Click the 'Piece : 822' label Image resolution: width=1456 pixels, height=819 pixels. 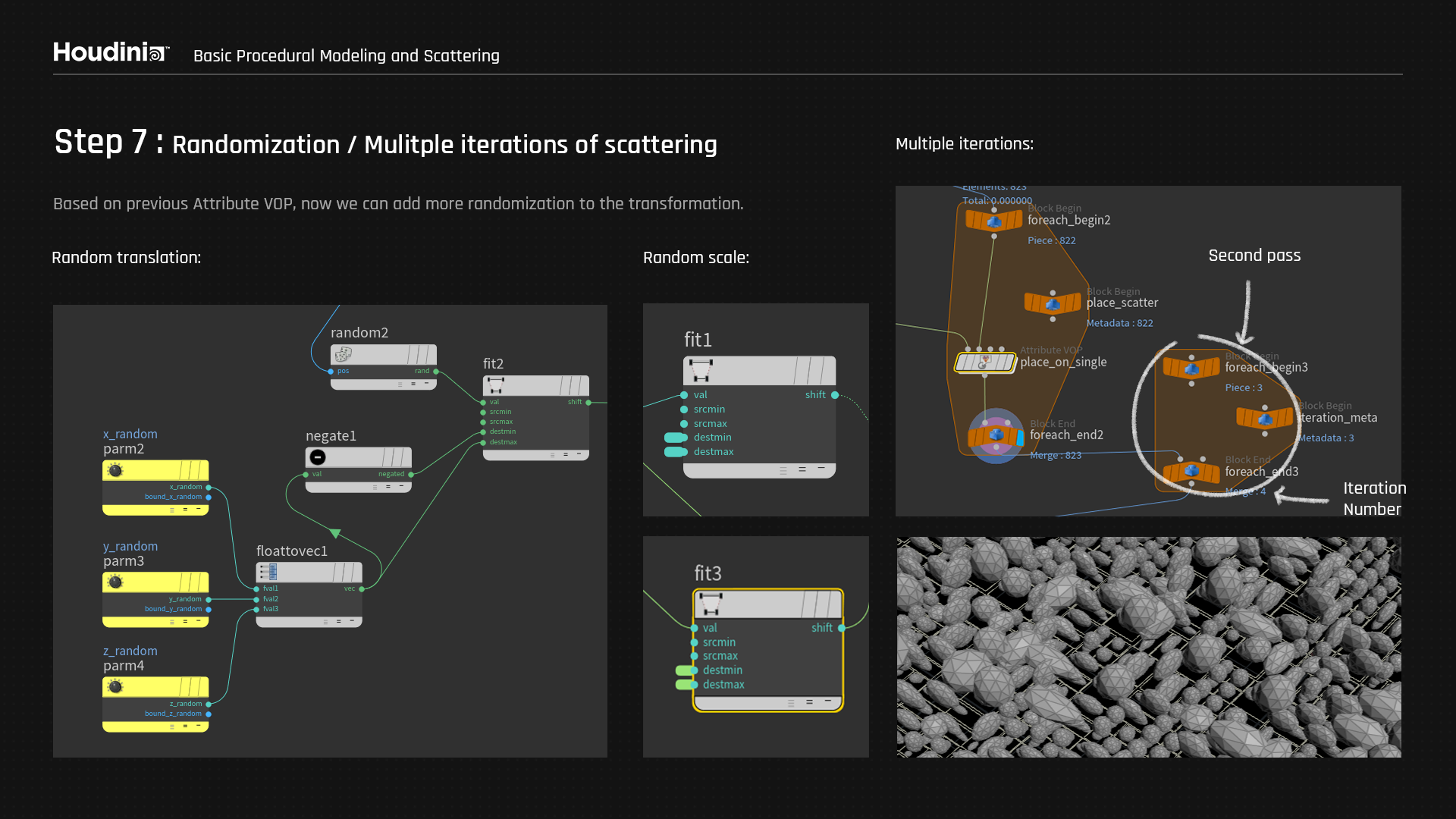(1052, 240)
